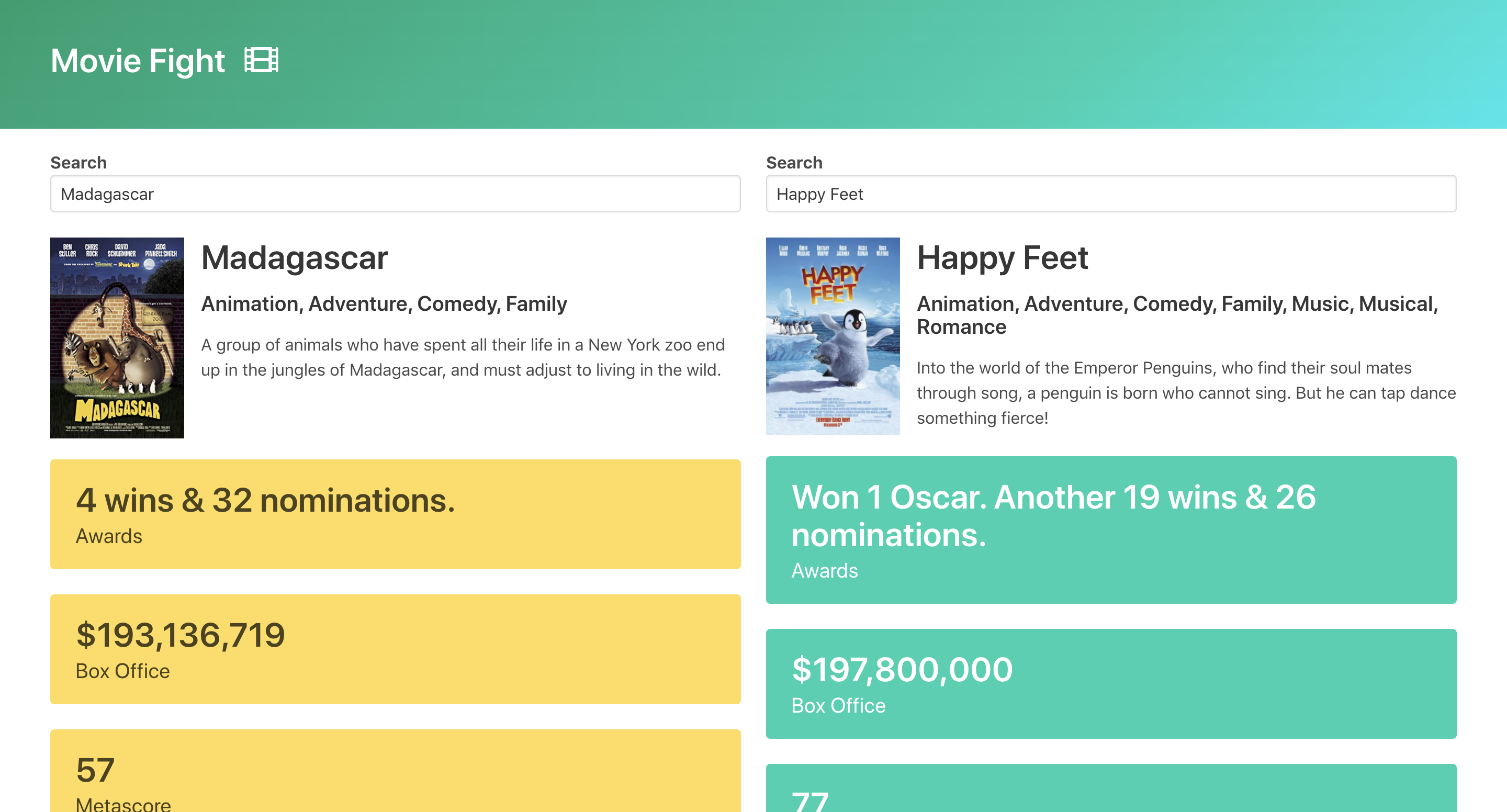Focus the right search field with Happy Feet

(x=1110, y=194)
